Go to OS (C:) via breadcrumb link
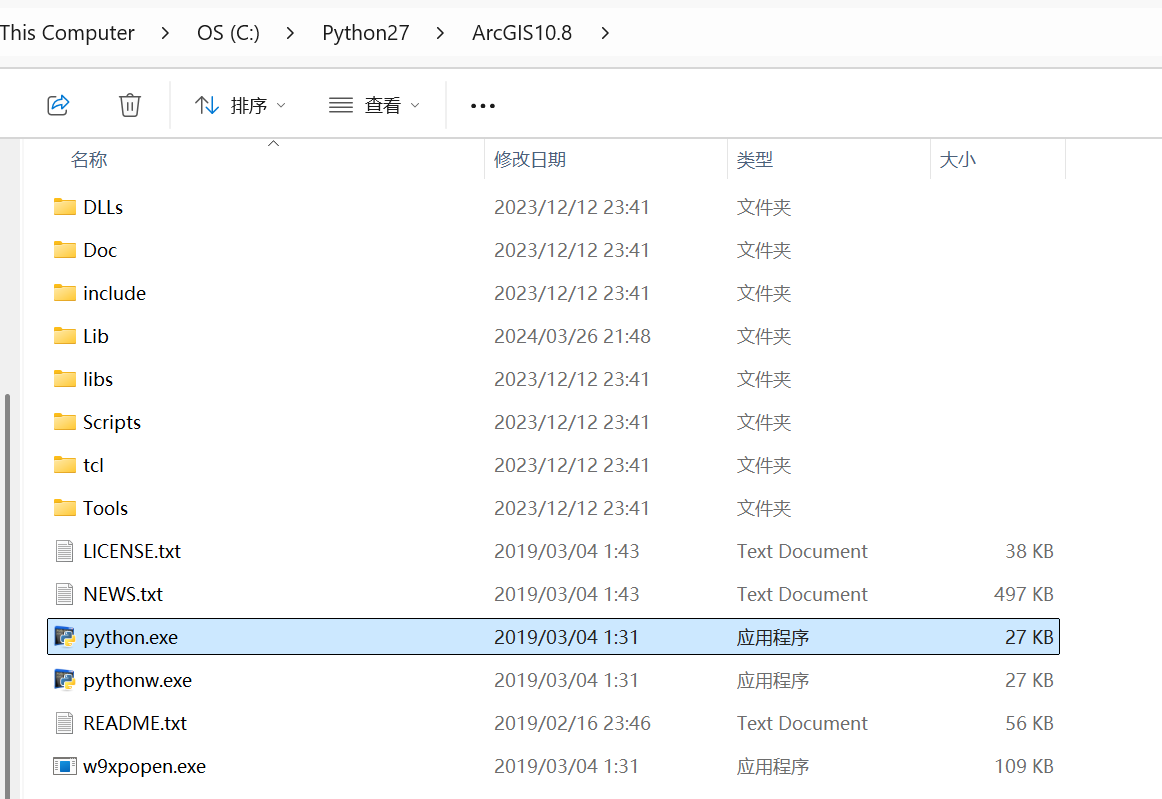This screenshot has height=799, width=1162. [228, 32]
